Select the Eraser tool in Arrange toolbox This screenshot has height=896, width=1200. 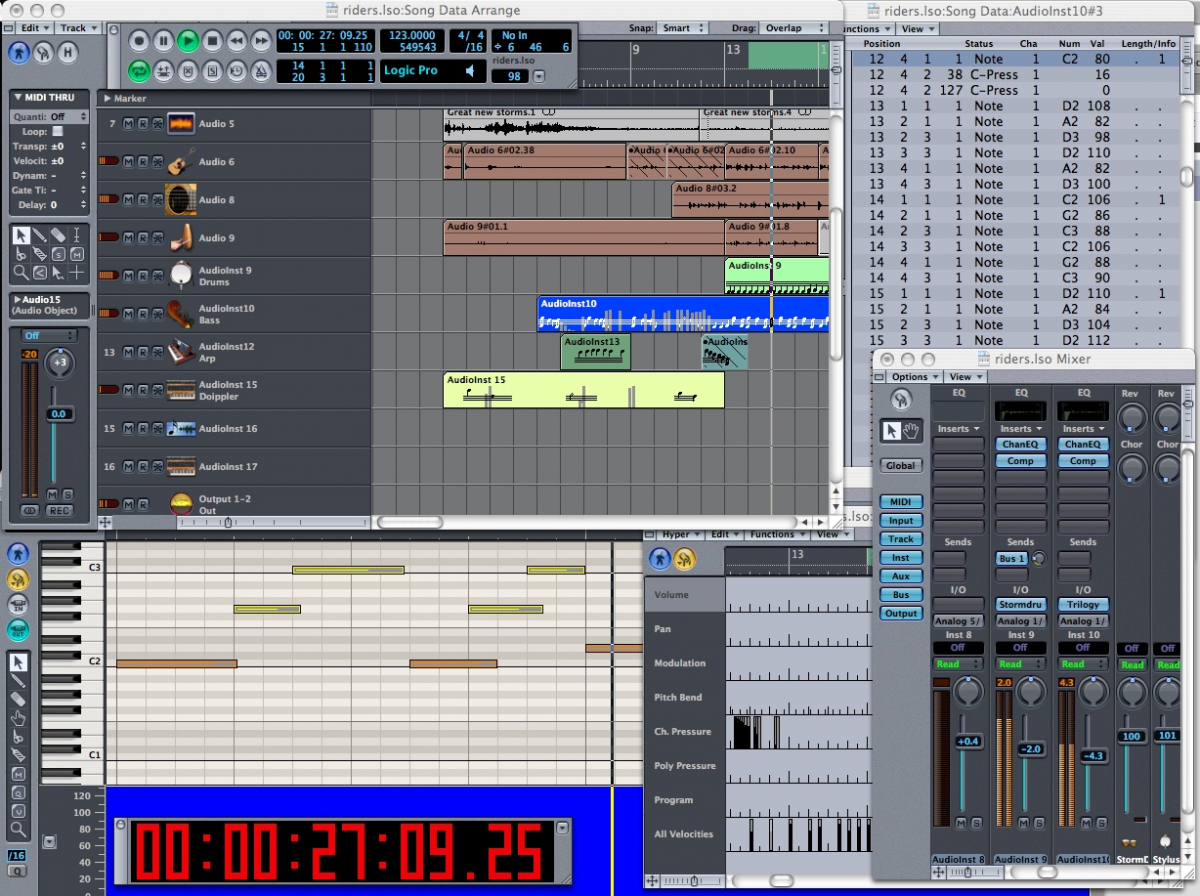[58, 235]
